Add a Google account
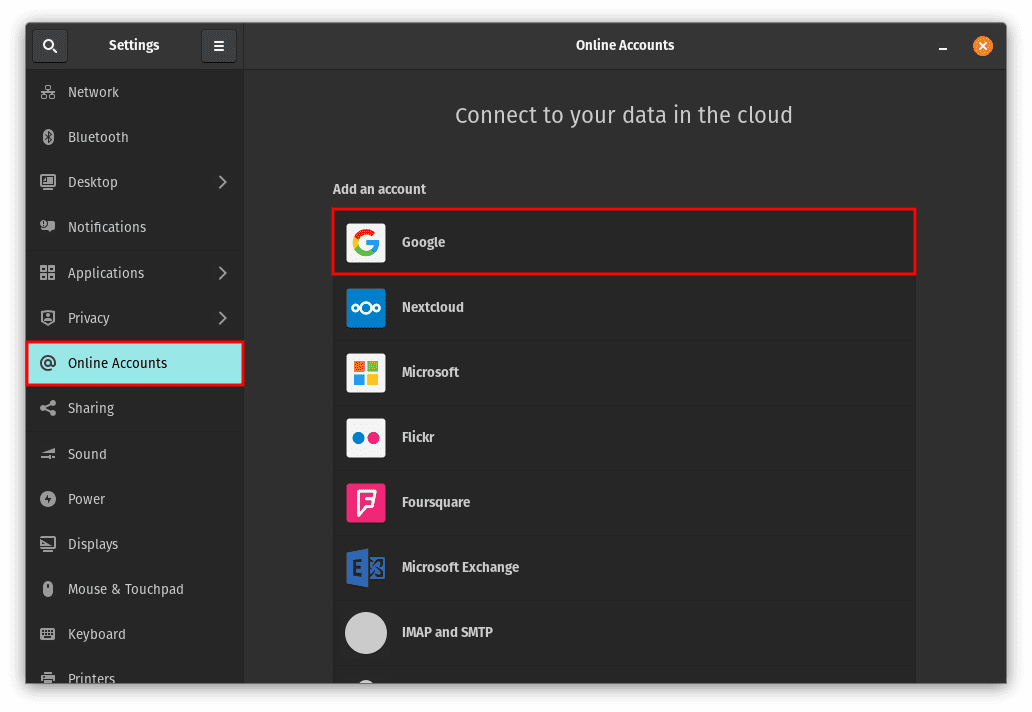 point(624,242)
